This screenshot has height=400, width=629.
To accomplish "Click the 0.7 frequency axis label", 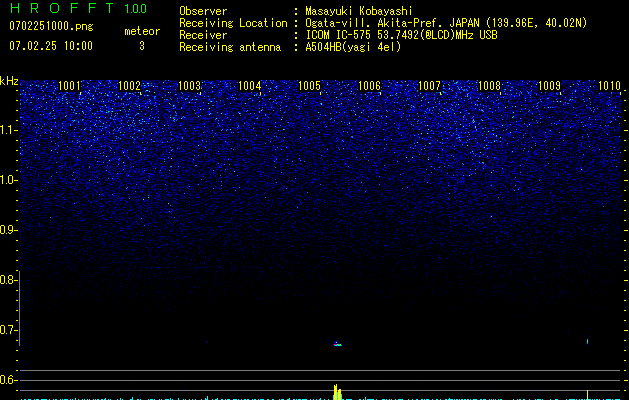I will coord(8,330).
